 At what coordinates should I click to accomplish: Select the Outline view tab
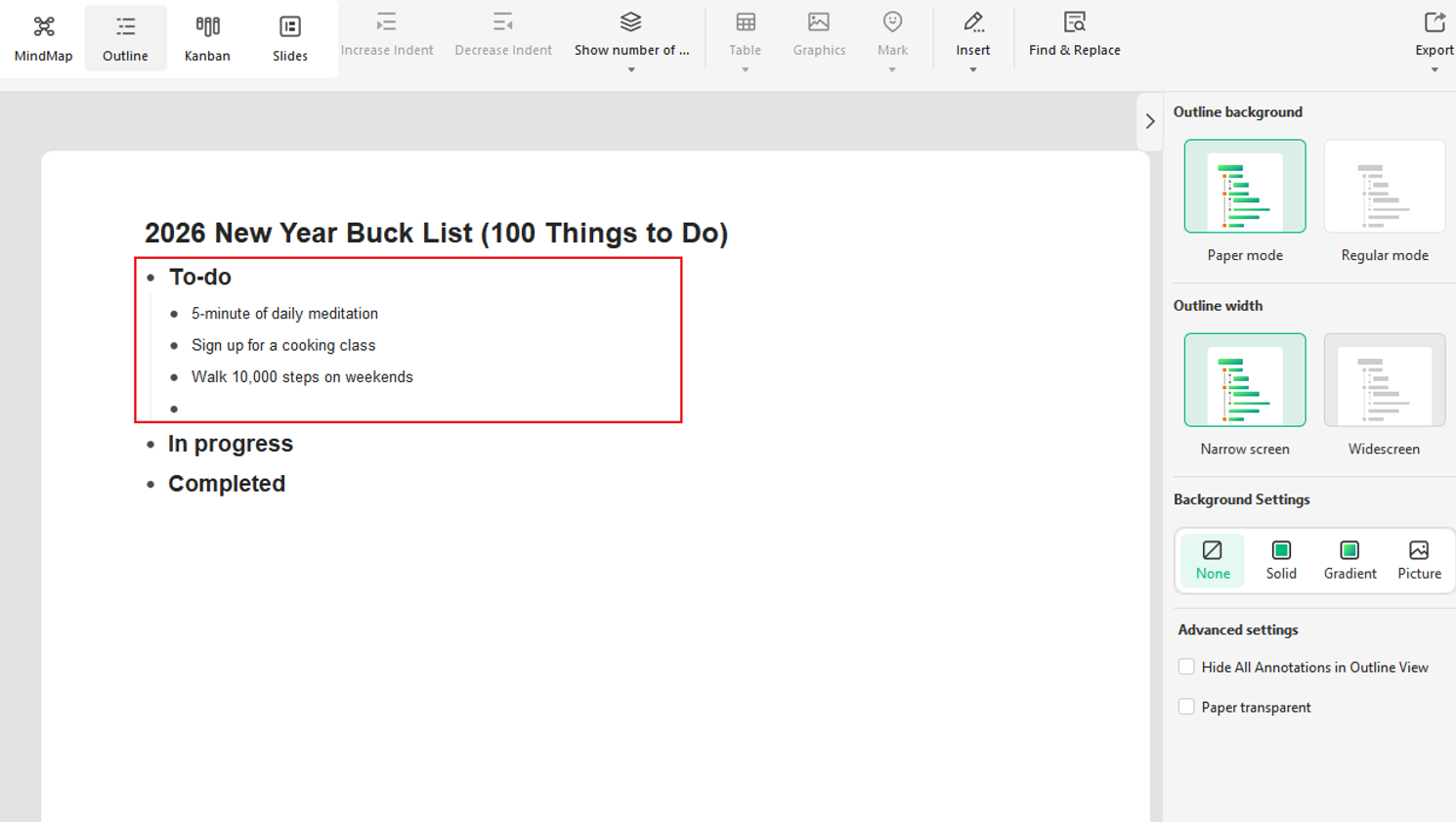[125, 38]
